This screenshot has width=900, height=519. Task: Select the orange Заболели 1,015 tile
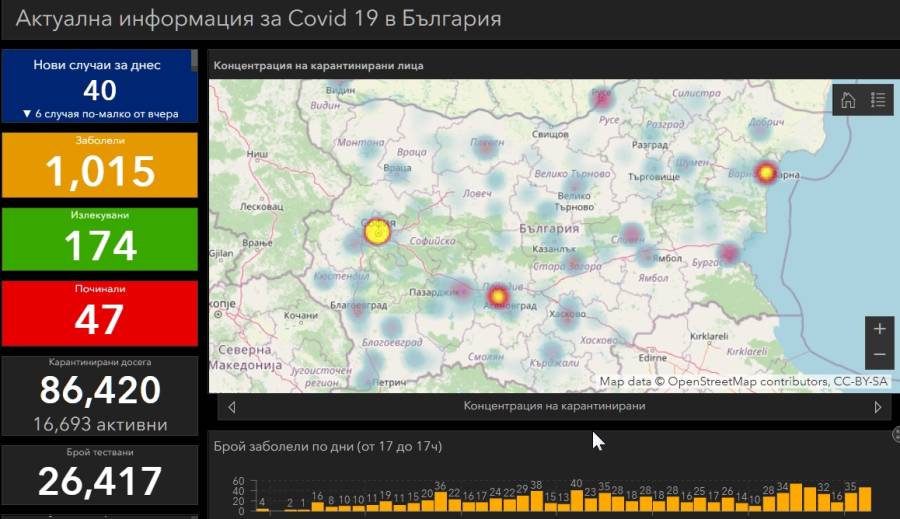[100, 165]
